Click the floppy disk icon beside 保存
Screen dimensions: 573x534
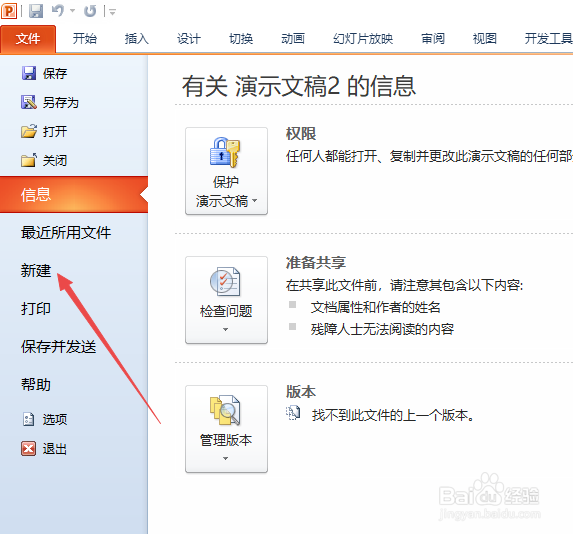coord(29,73)
